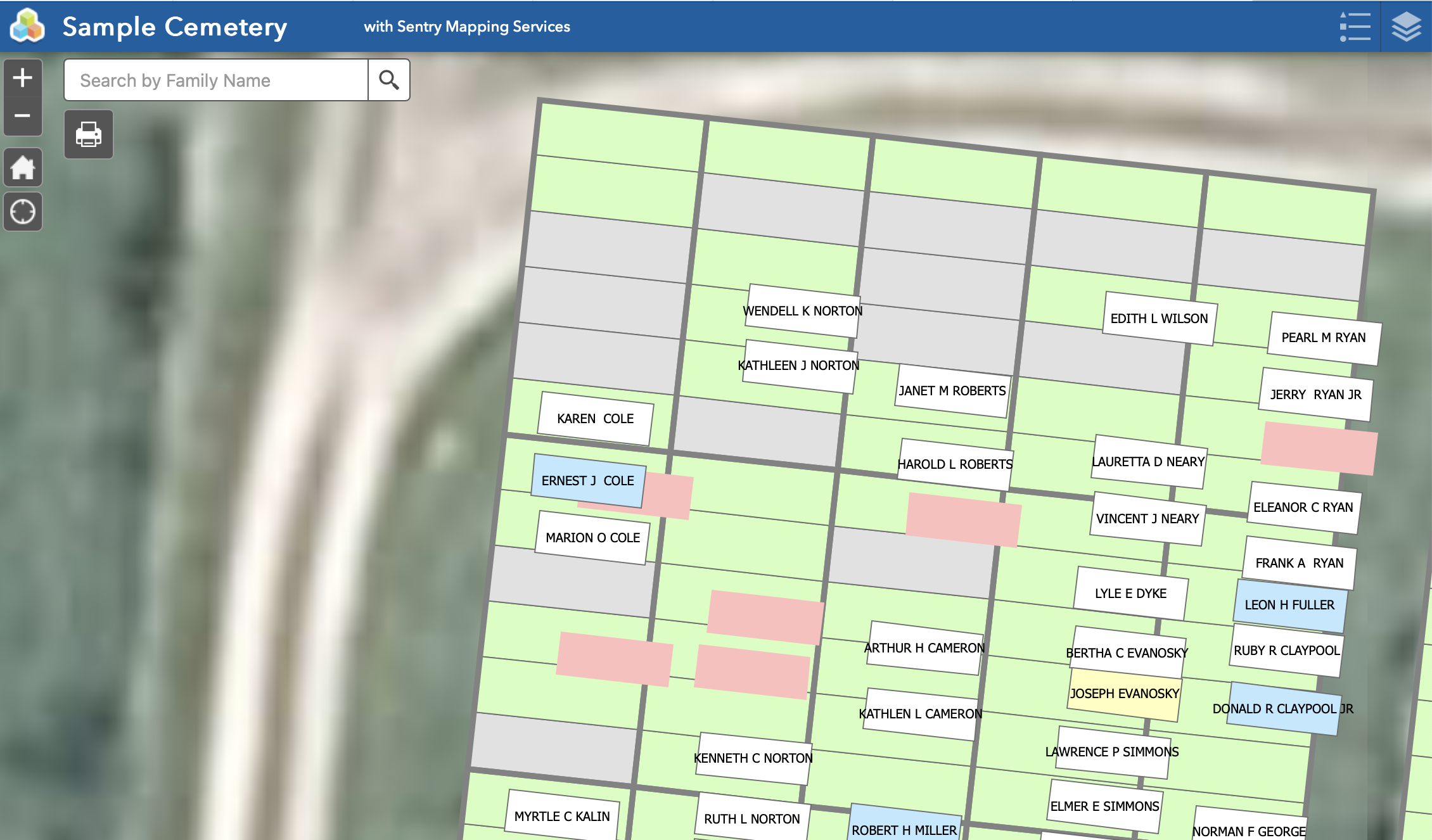Click the LEON H FULLER plot label
The width and height of the screenshot is (1432, 840).
click(x=1289, y=605)
